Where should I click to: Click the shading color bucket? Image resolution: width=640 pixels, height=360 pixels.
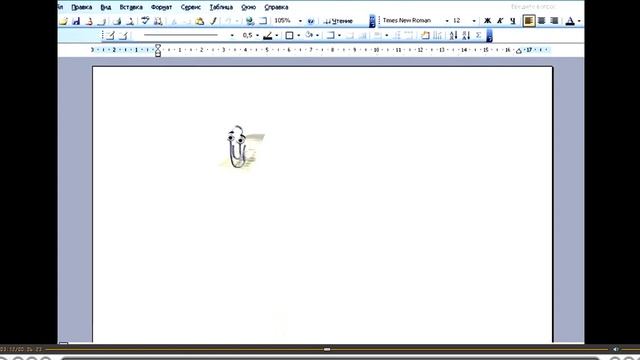pyautogui.click(x=309, y=36)
